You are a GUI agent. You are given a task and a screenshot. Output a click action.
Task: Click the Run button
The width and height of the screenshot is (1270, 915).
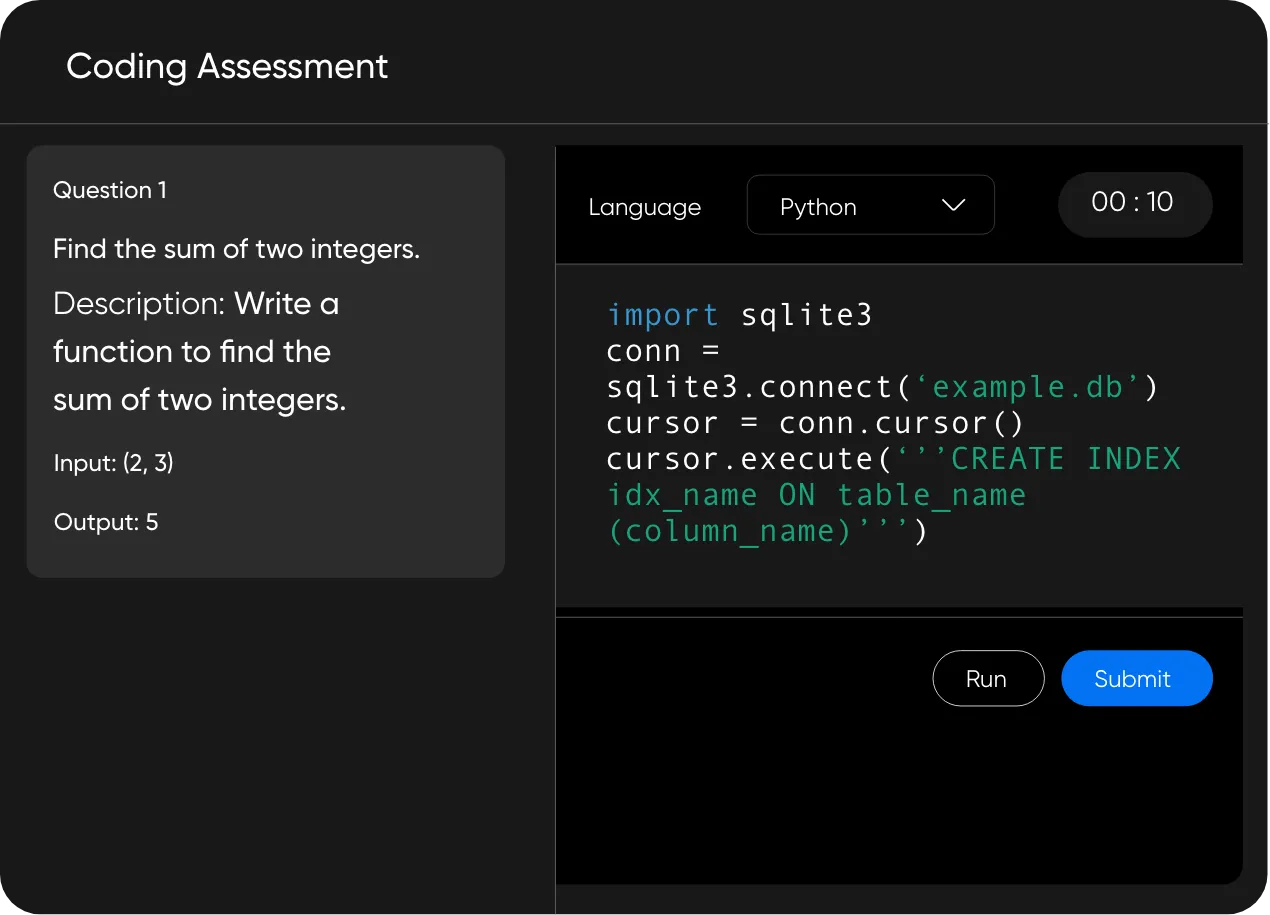[x=987, y=679]
